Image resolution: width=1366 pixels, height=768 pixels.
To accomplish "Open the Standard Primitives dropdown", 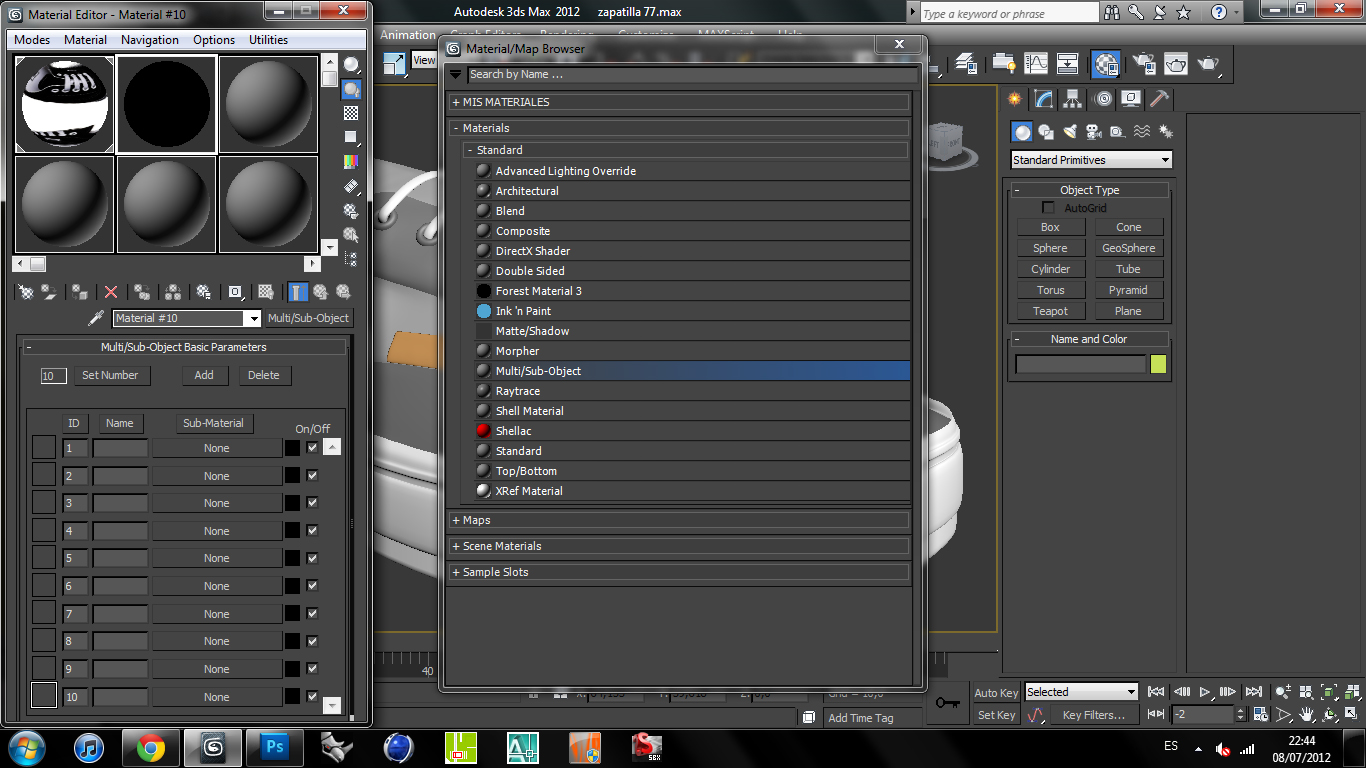I will pyautogui.click(x=1092, y=160).
